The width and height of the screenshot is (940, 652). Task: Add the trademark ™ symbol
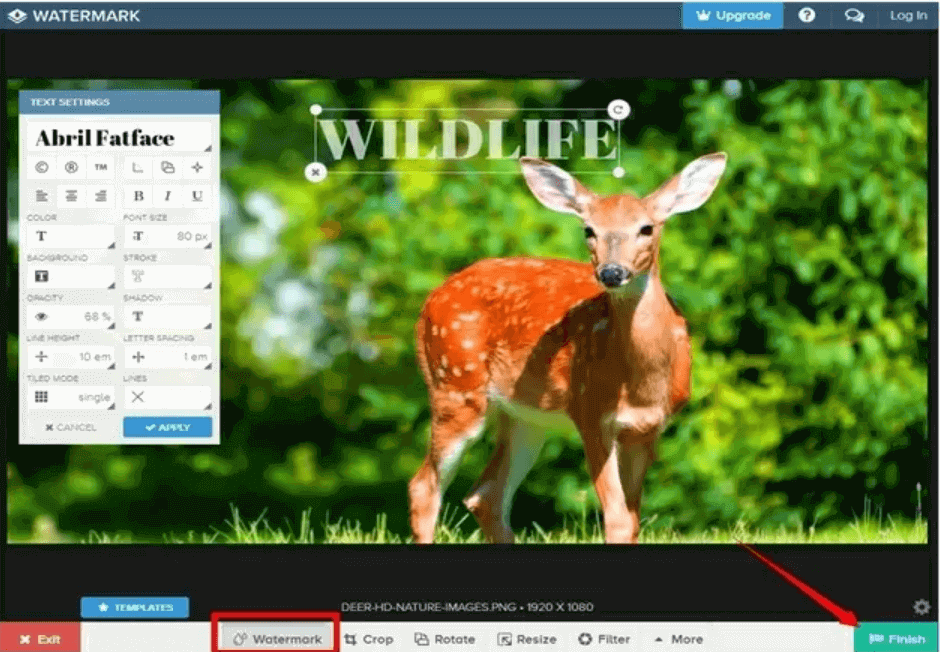(99, 168)
